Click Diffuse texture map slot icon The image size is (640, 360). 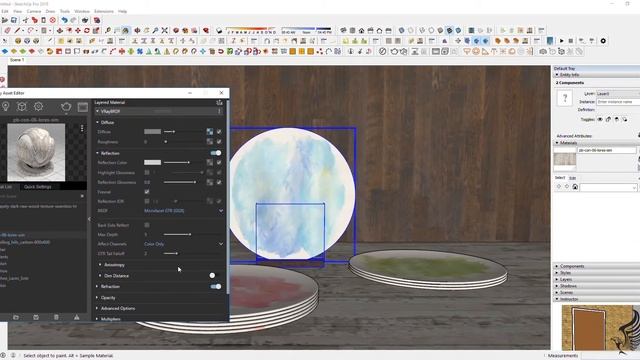coord(210,131)
